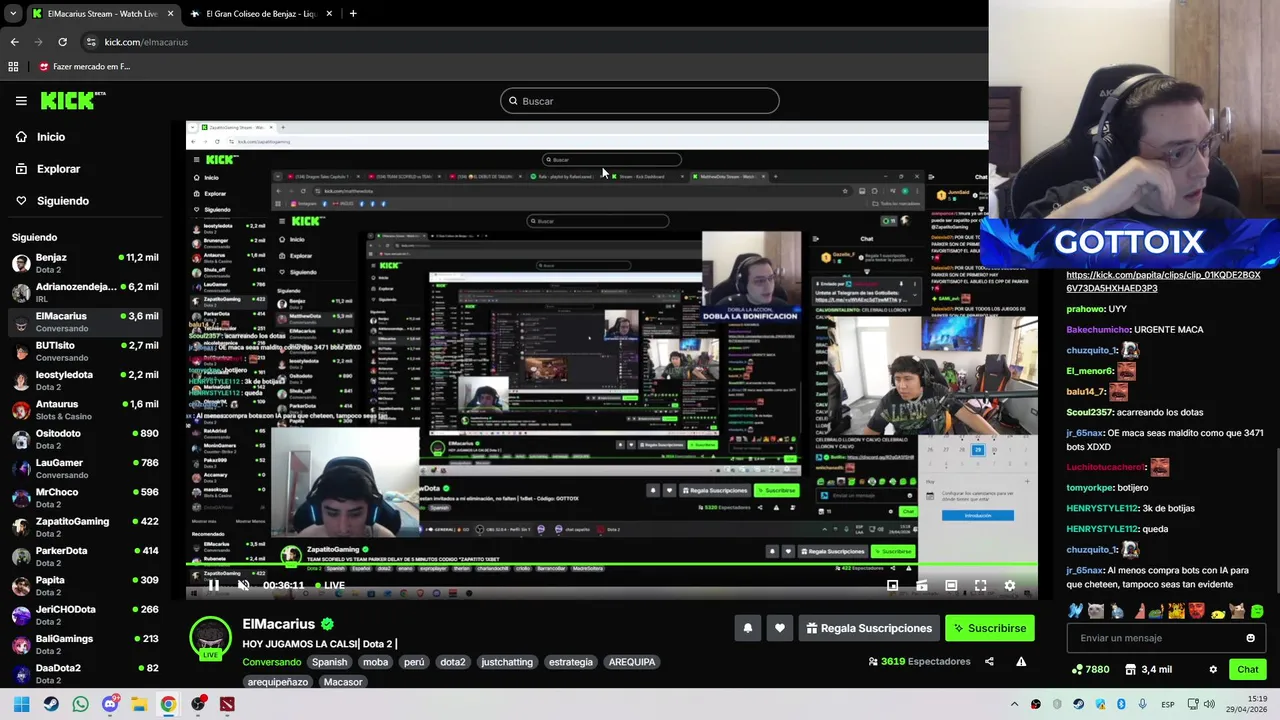Image resolution: width=1280 pixels, height=720 pixels.
Task: Select the justchatting tag
Action: tap(507, 662)
